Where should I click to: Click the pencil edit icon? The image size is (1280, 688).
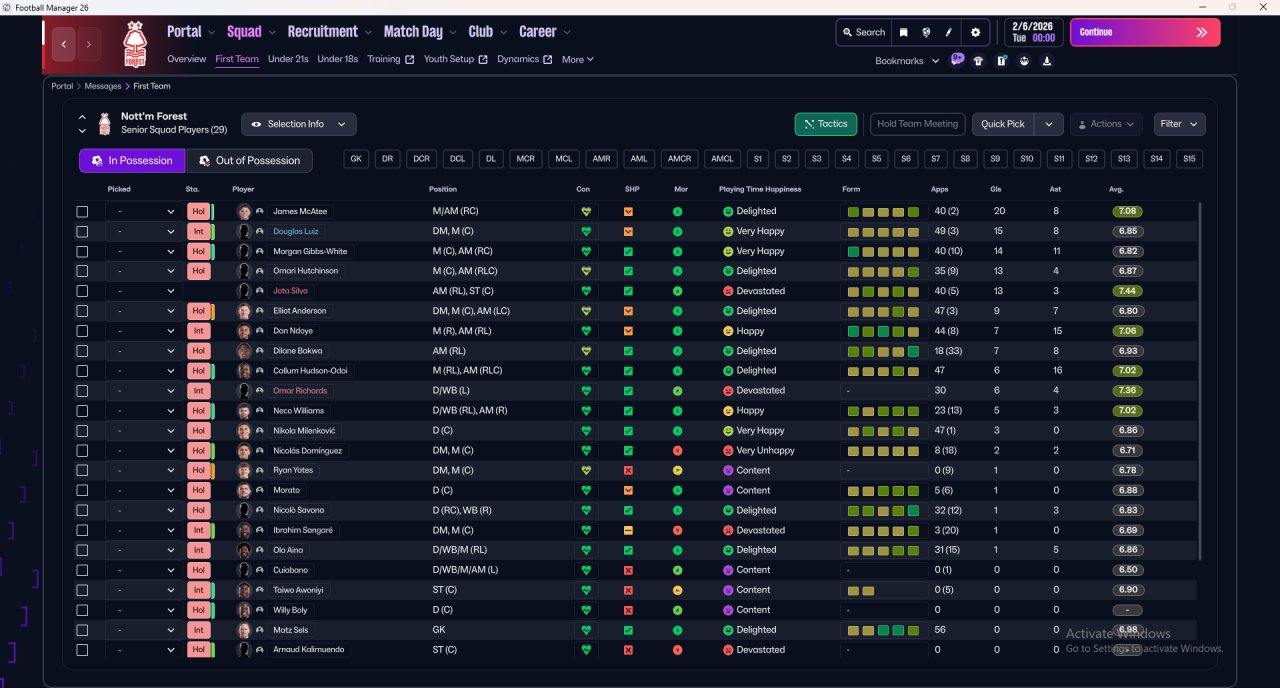click(948, 32)
